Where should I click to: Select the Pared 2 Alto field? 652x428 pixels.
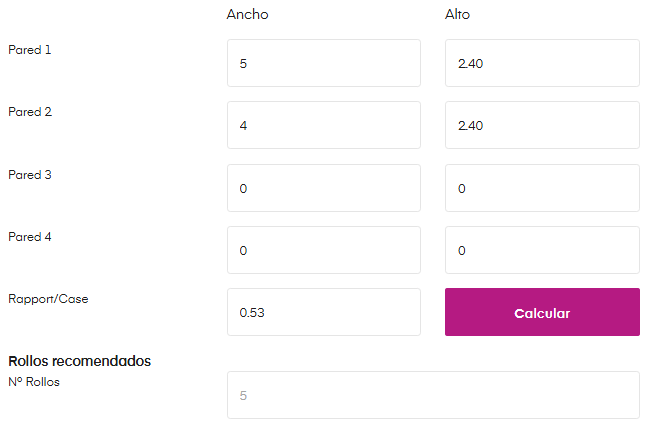541,125
